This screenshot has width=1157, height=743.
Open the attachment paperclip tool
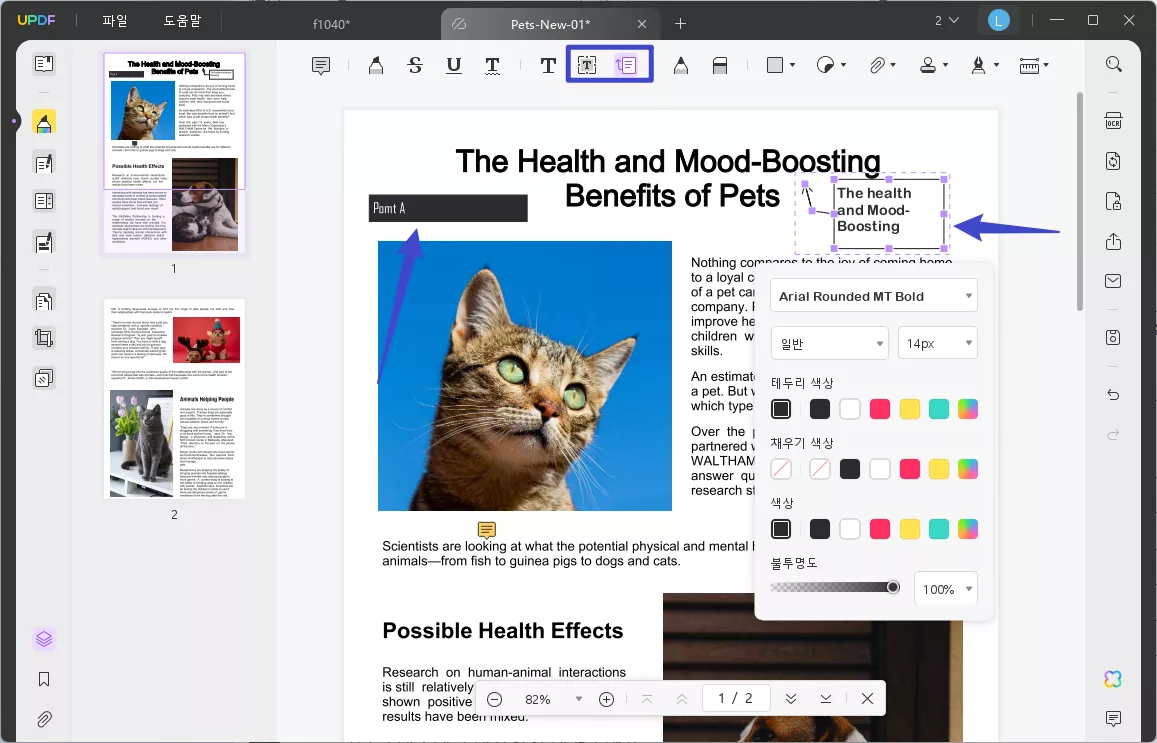(876, 66)
